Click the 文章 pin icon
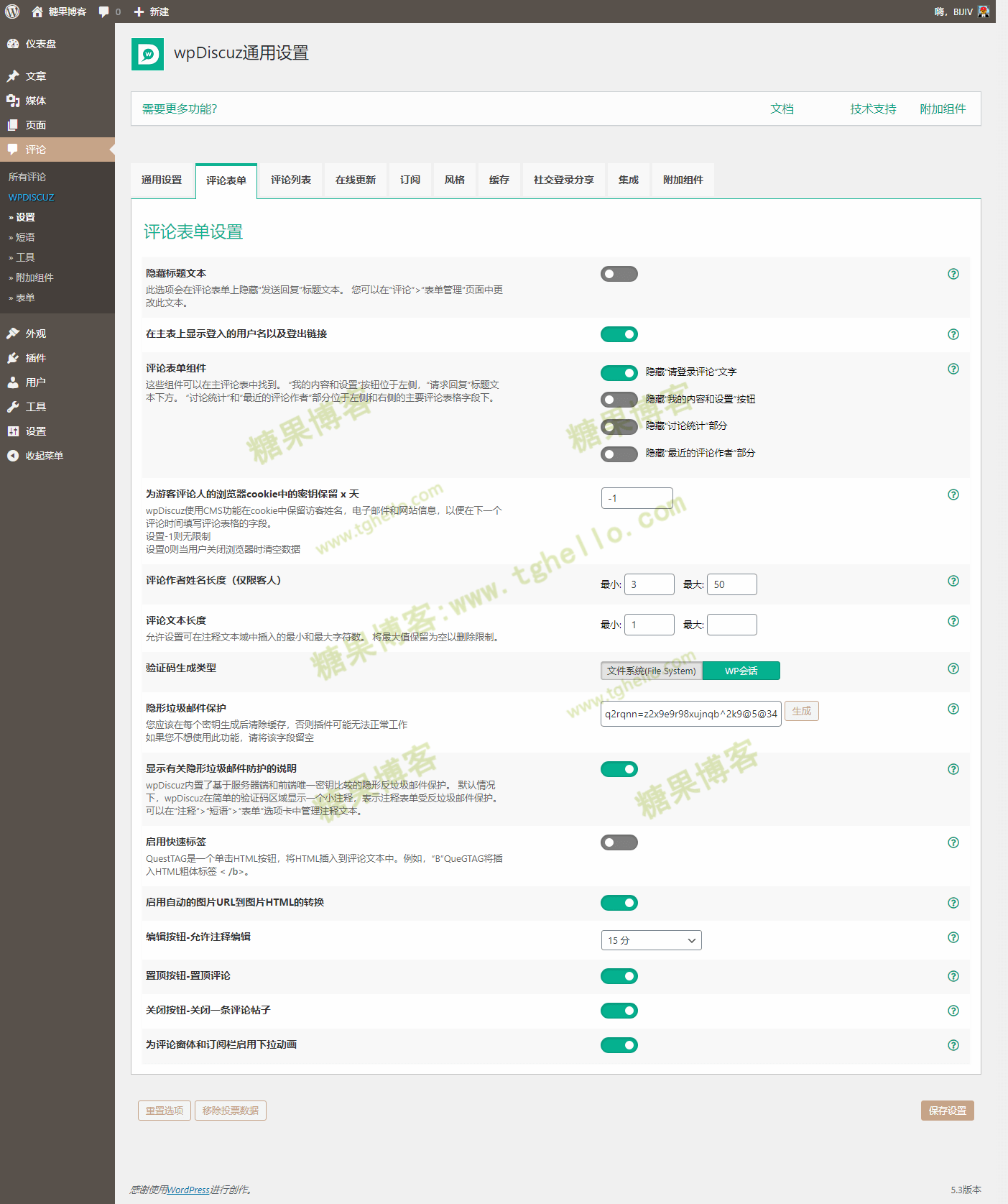 pos(13,76)
